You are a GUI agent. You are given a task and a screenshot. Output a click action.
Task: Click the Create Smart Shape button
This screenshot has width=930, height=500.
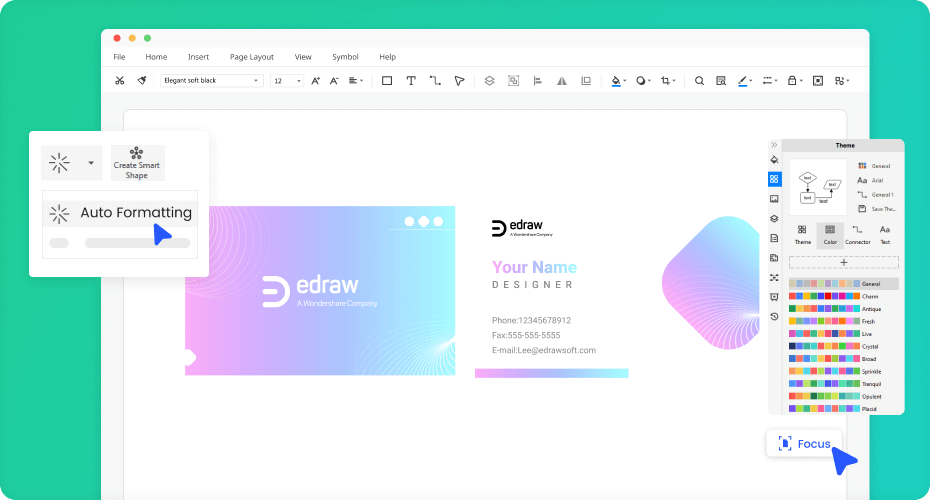pos(137,163)
